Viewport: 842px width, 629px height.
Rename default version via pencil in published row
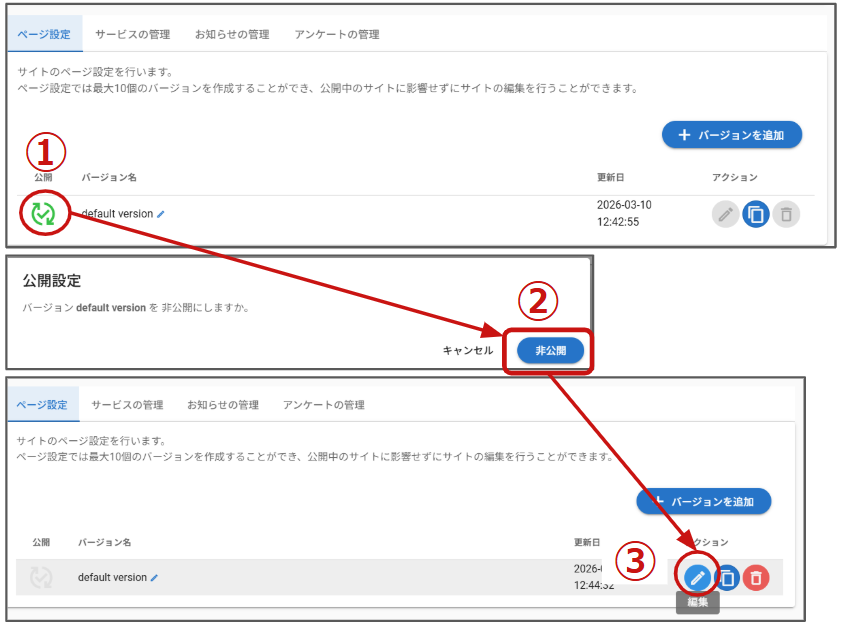pyautogui.click(x=161, y=214)
